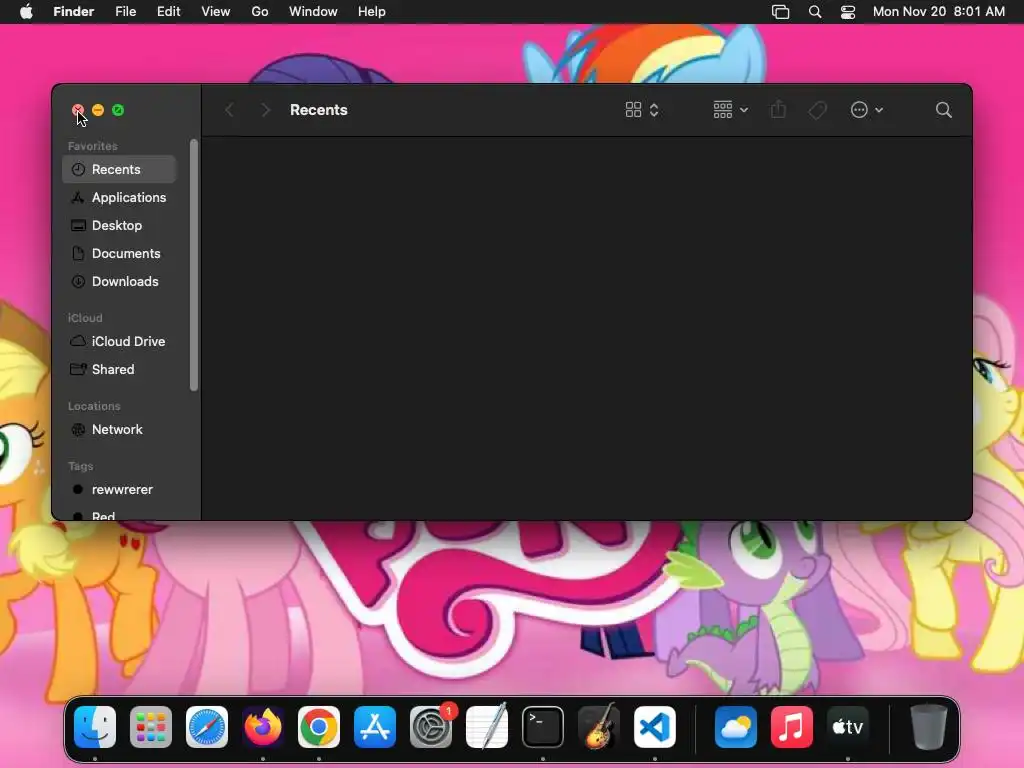The width and height of the screenshot is (1024, 768).
Task: Open the Edit menu
Action: point(168,12)
